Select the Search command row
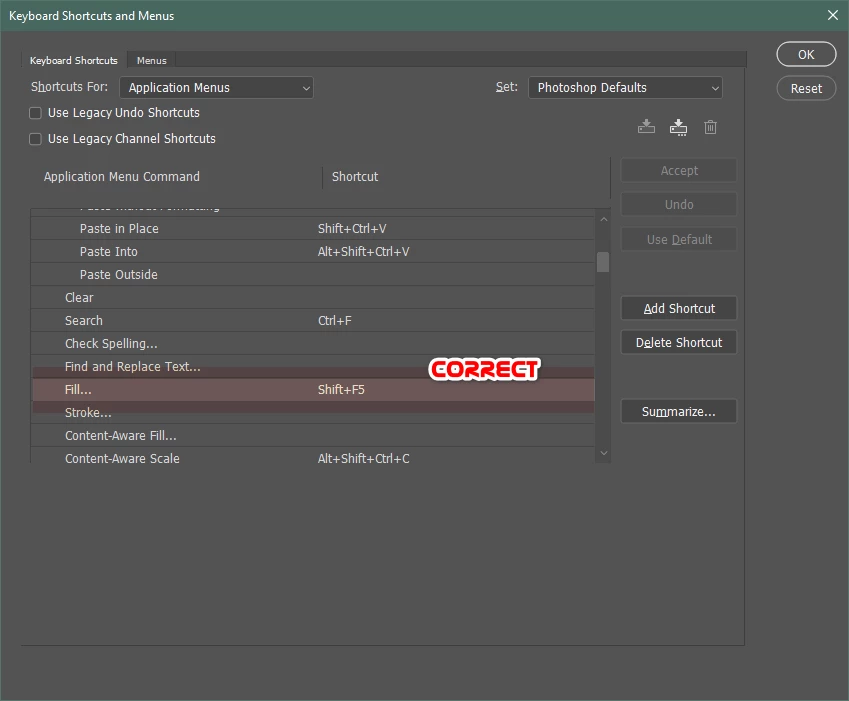 [x=312, y=320]
